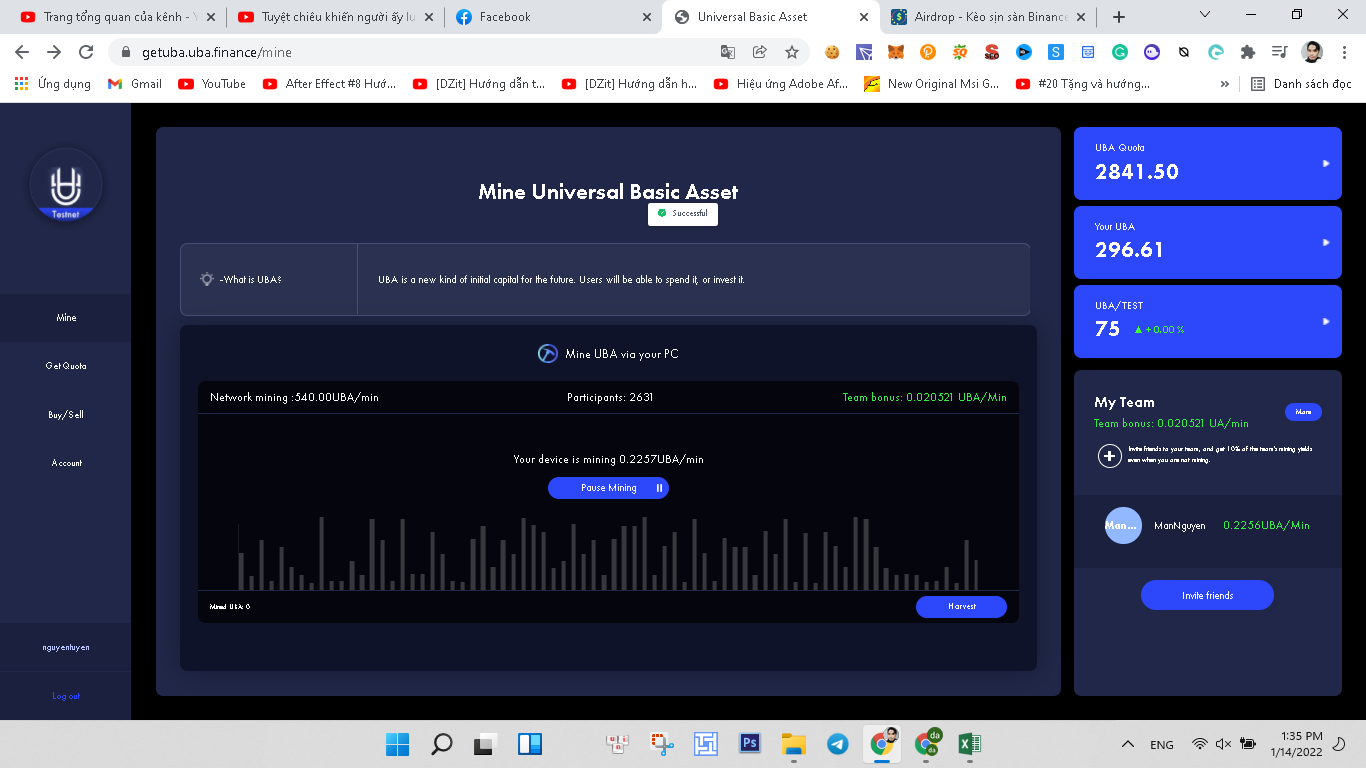Click the pickaxe mining icon
1366x768 pixels.
coord(548,354)
